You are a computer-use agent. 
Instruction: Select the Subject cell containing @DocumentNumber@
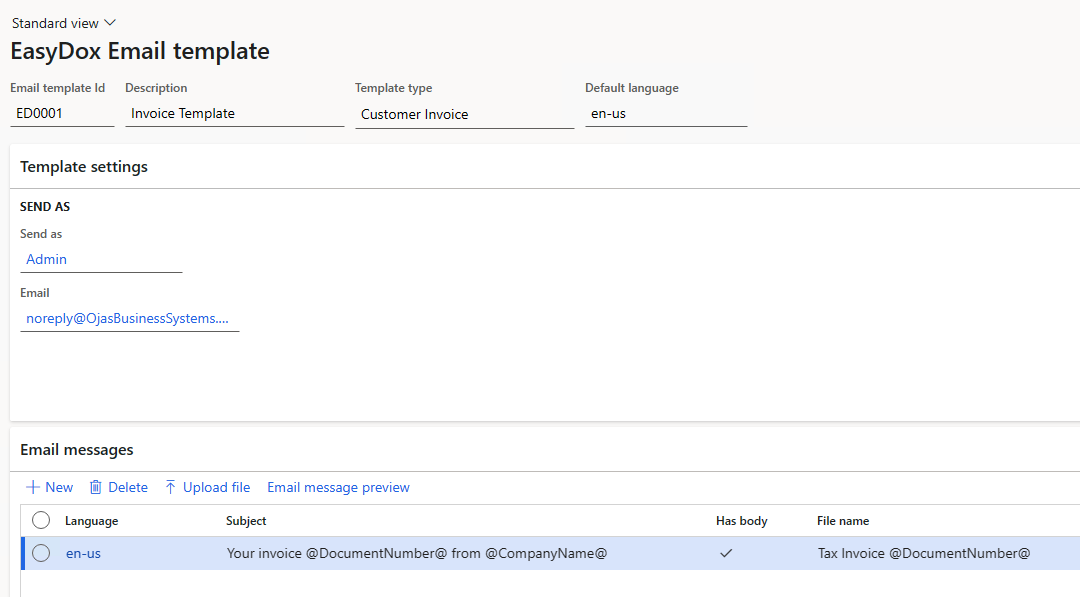(419, 552)
